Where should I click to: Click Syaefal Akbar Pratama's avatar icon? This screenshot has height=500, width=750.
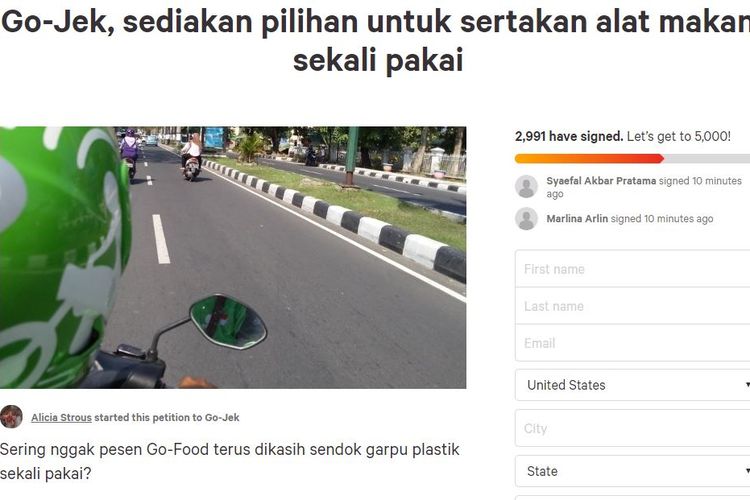pos(526,187)
